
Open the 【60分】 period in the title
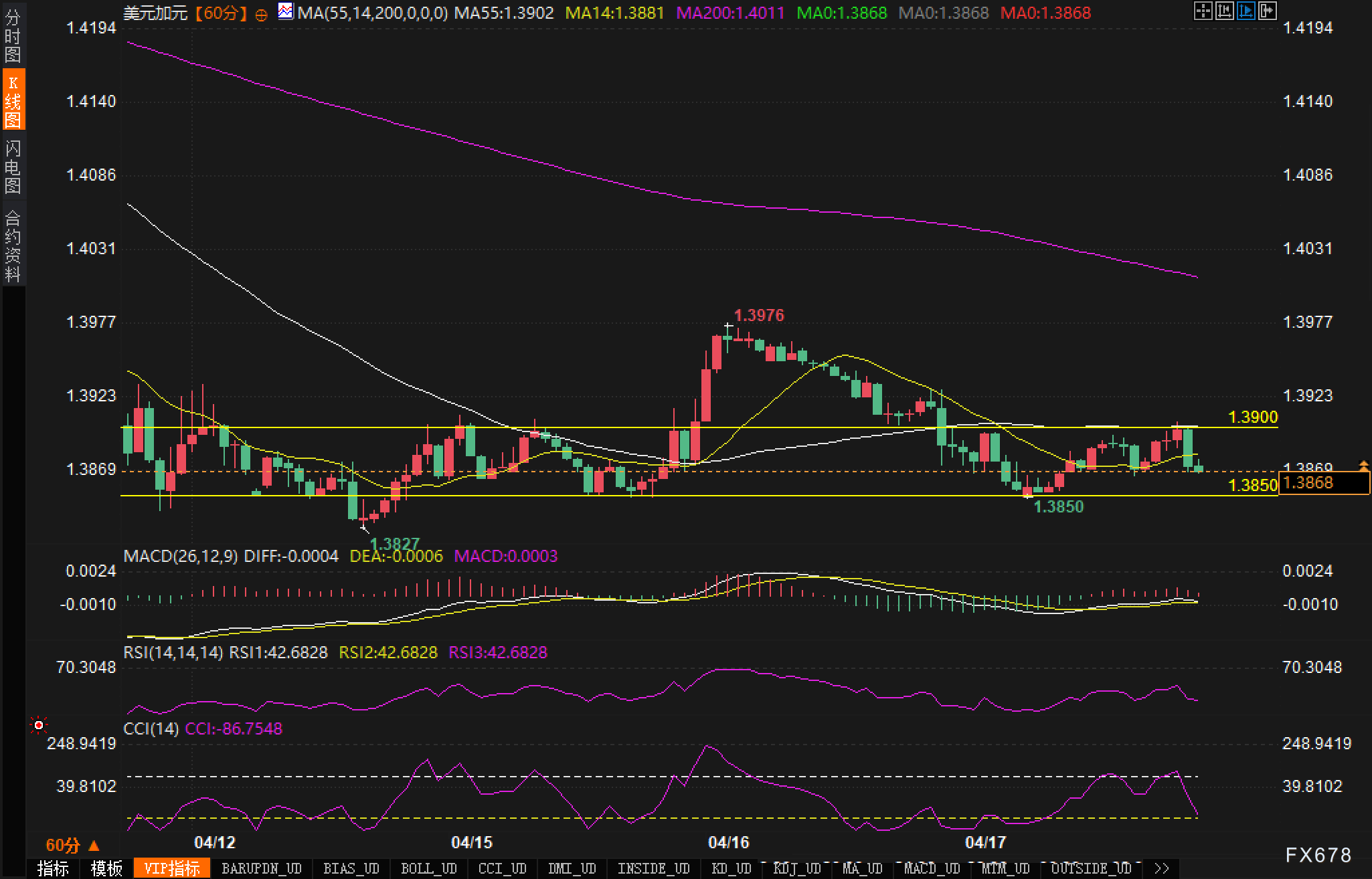[221, 13]
